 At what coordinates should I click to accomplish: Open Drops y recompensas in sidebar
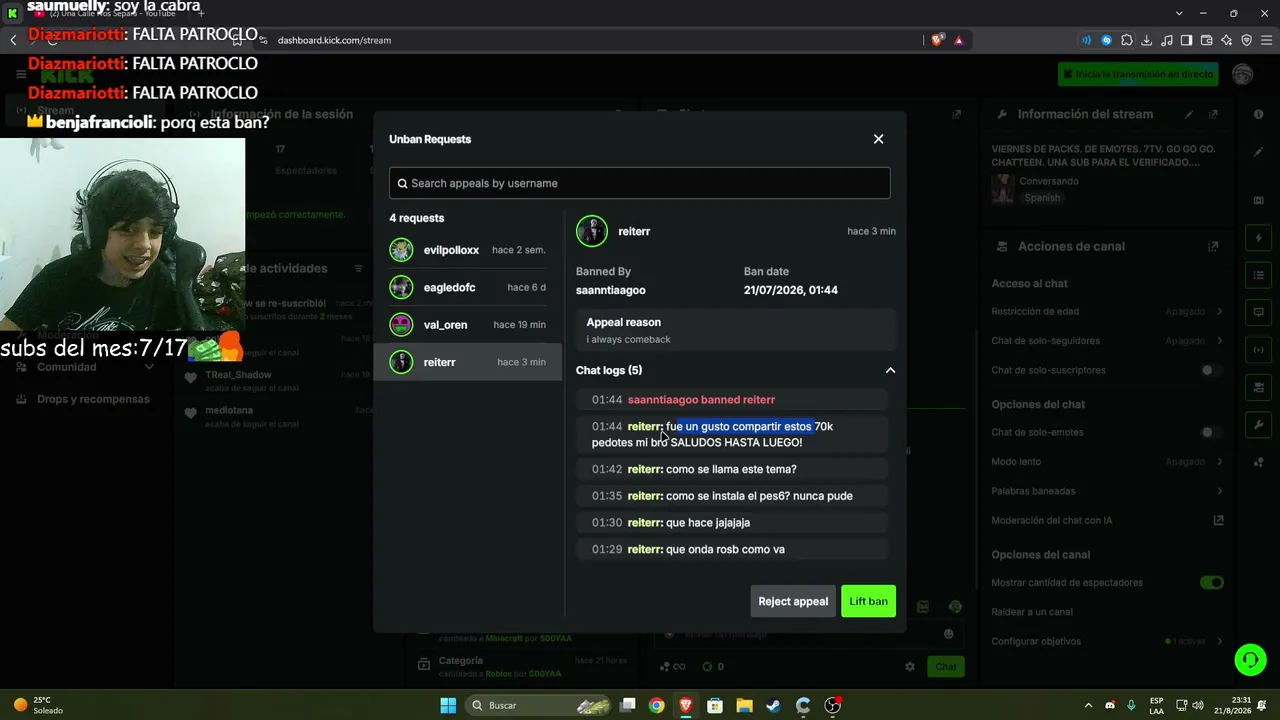85,399
